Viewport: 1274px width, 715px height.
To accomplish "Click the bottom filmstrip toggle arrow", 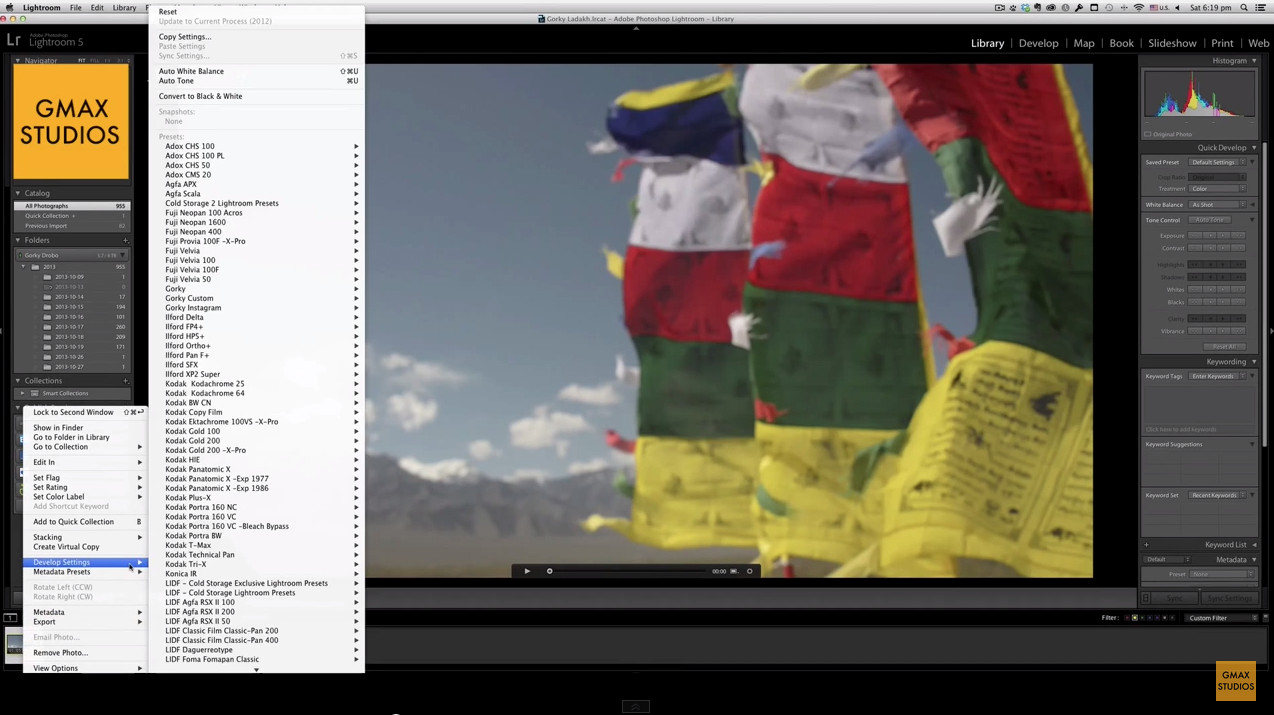I will (x=636, y=706).
